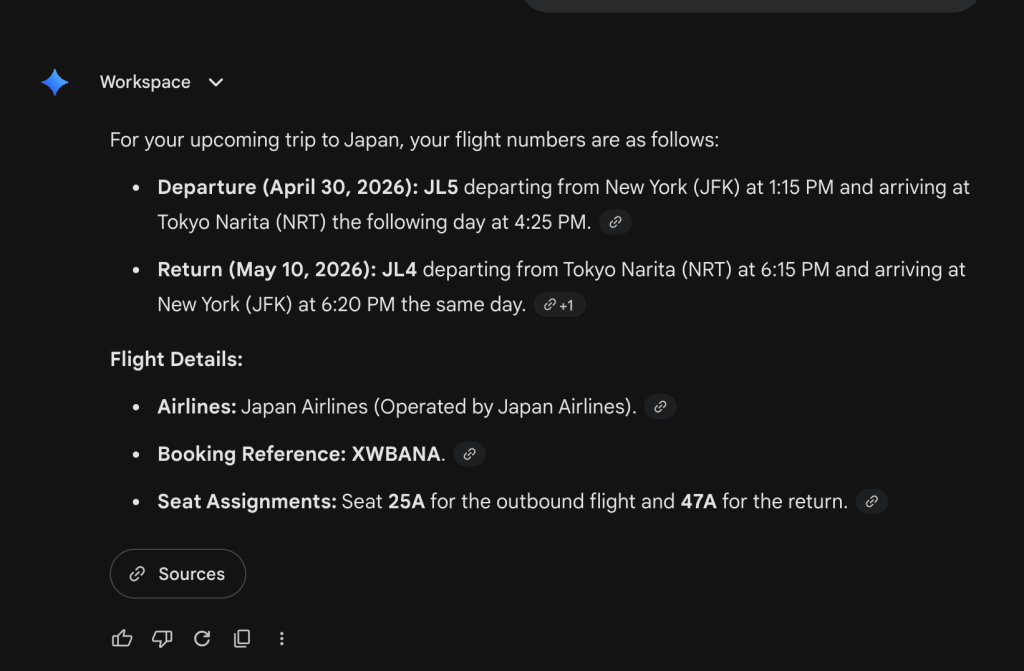Open source link chip after 4:25 PM
Screen dimensions: 1024x671
[x=616, y=222]
